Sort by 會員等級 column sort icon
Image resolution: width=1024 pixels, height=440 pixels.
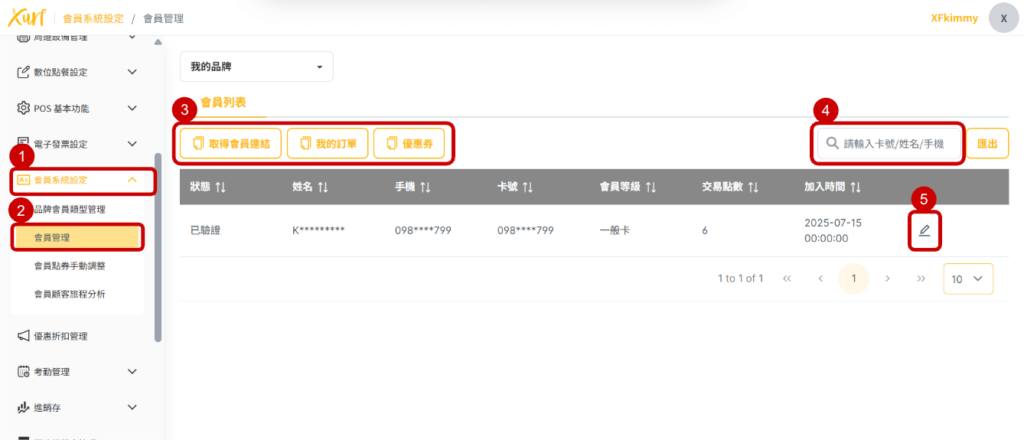pos(650,187)
